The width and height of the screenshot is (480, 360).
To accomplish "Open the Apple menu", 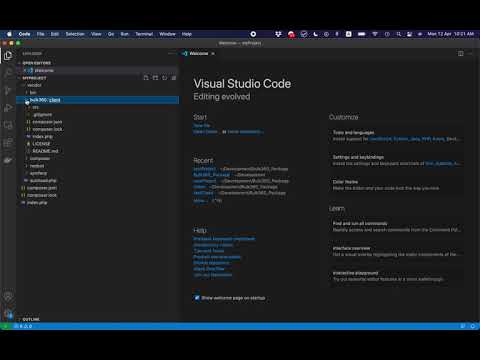I will pyautogui.click(x=9, y=34).
